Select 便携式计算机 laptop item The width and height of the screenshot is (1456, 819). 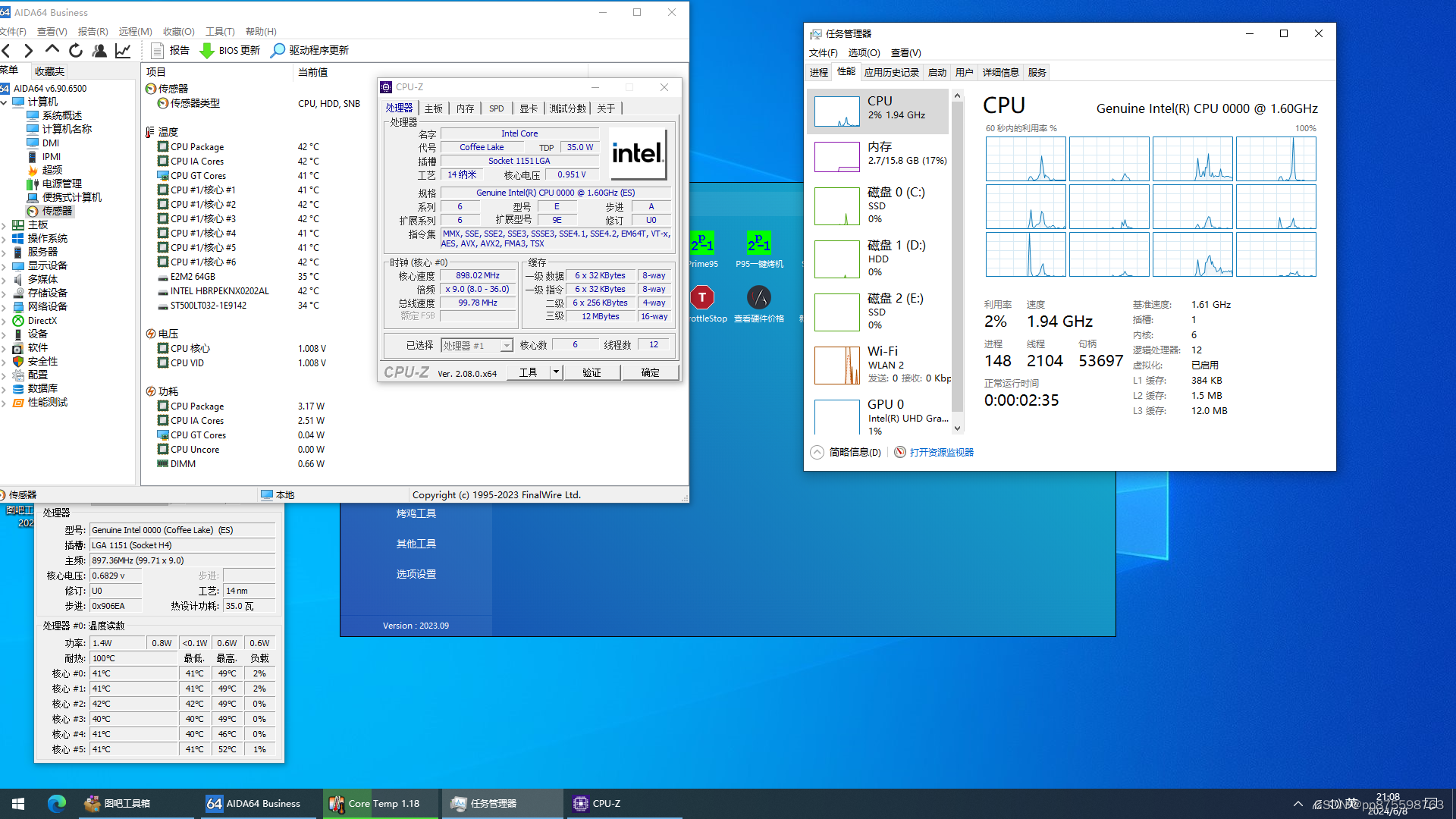(64, 197)
